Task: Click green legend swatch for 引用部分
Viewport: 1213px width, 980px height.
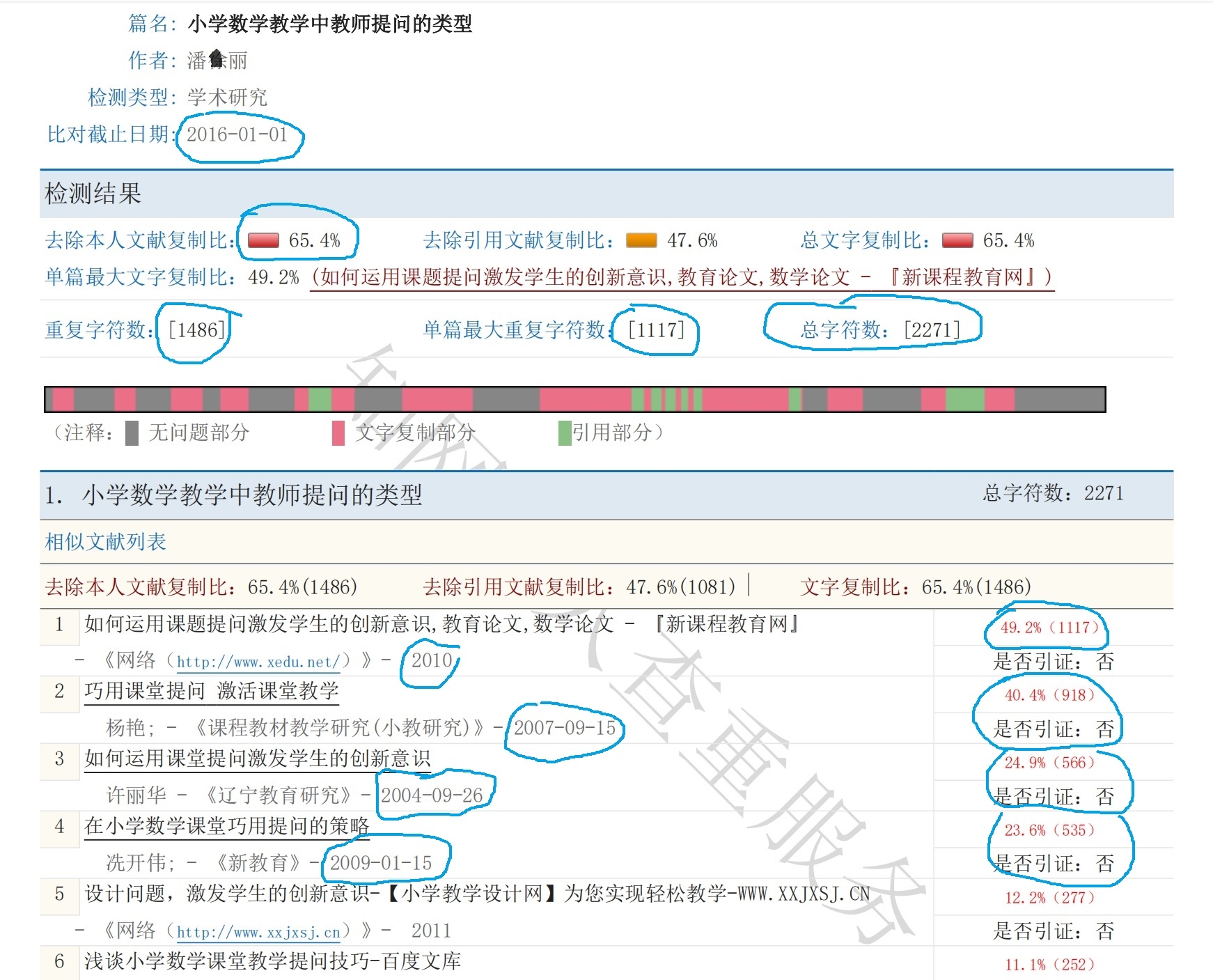Action: [565, 433]
